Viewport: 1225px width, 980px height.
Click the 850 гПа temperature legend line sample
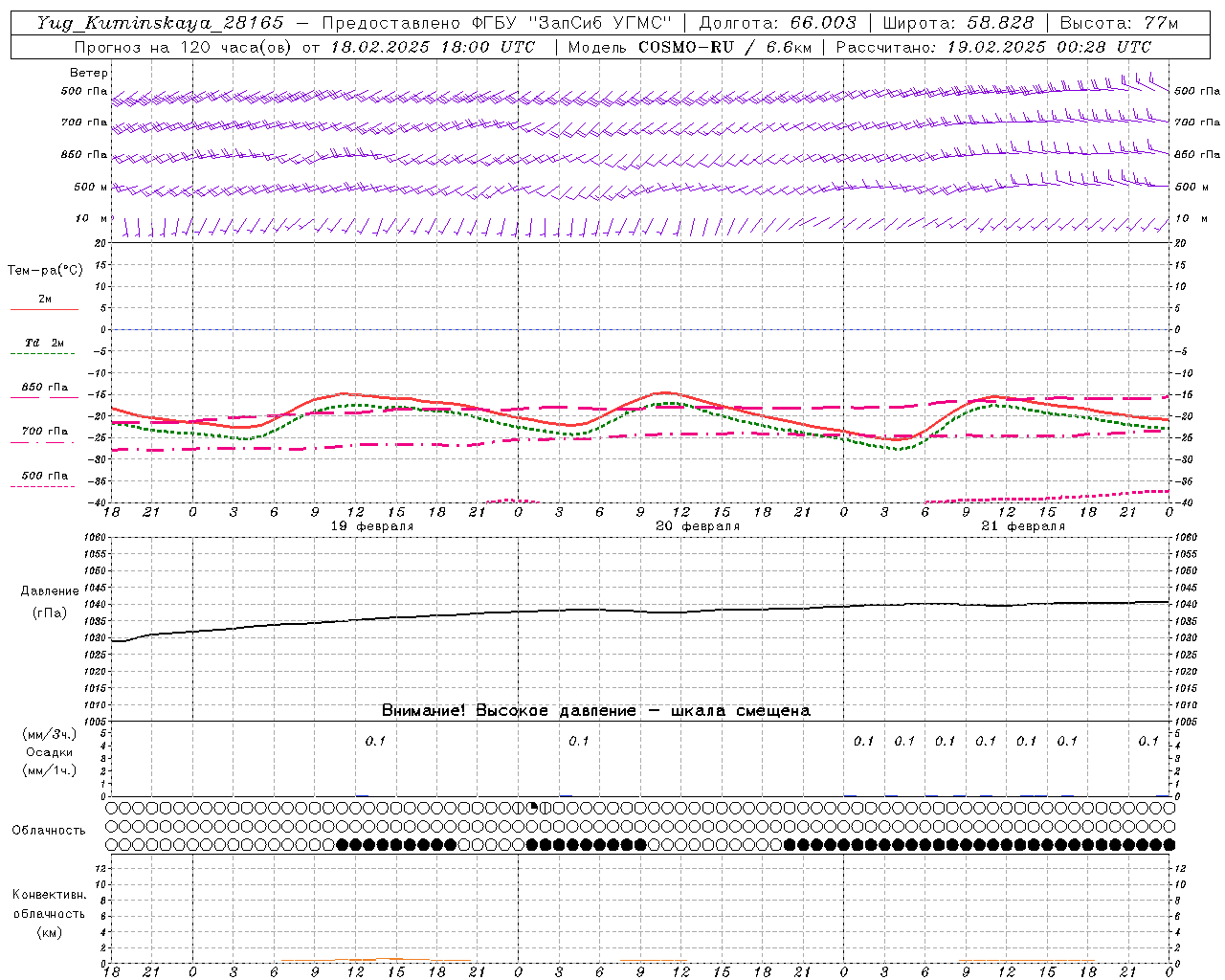point(44,397)
